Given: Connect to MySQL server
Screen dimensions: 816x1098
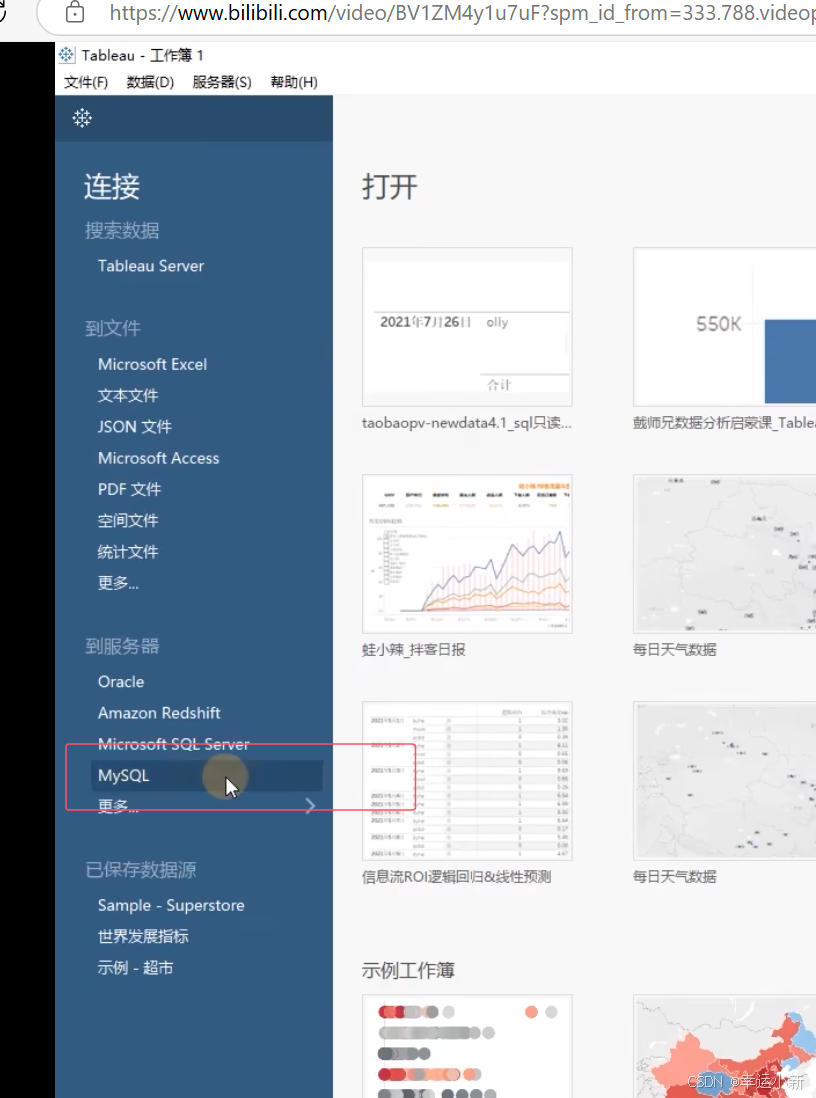Looking at the screenshot, I should (x=207, y=776).
